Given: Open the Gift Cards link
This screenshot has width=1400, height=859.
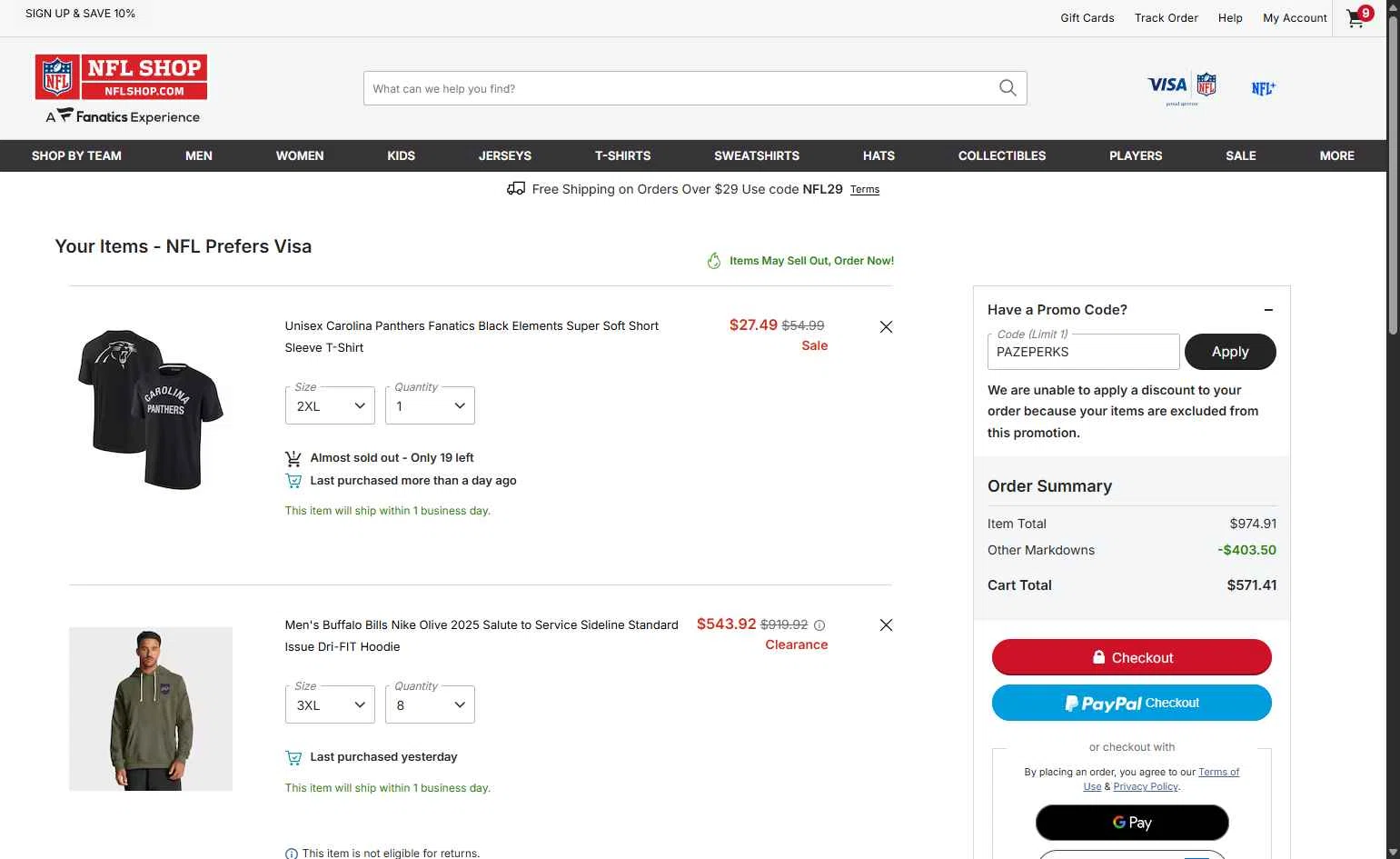Looking at the screenshot, I should (x=1087, y=18).
